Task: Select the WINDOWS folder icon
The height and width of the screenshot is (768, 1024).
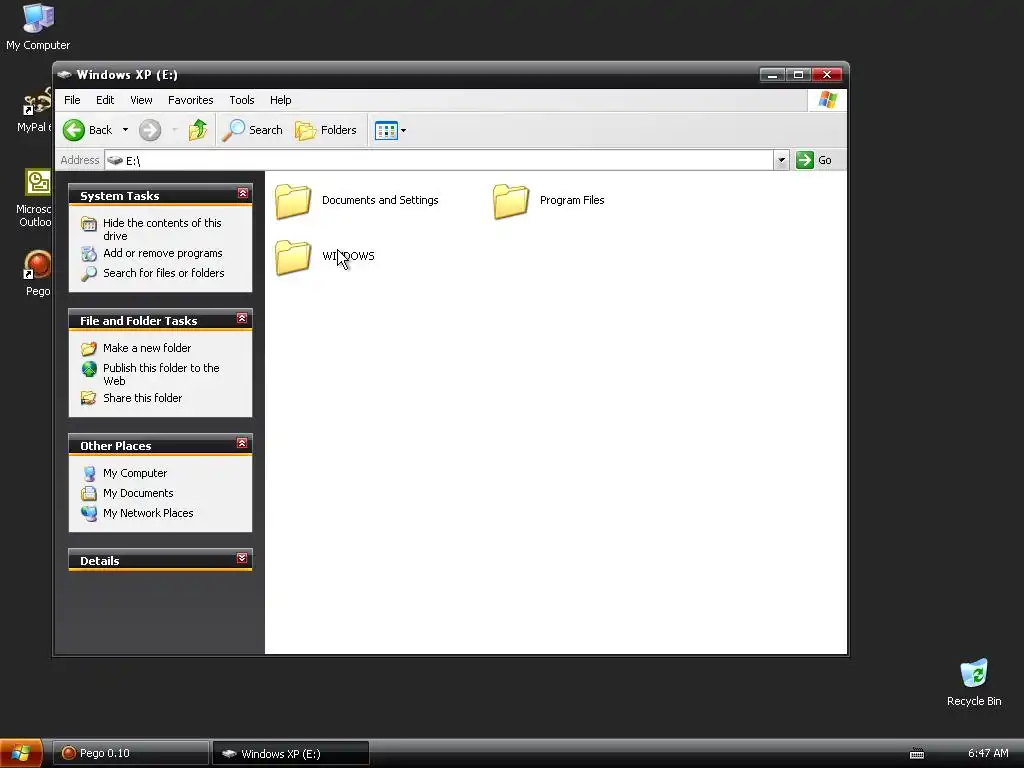Action: tap(293, 257)
